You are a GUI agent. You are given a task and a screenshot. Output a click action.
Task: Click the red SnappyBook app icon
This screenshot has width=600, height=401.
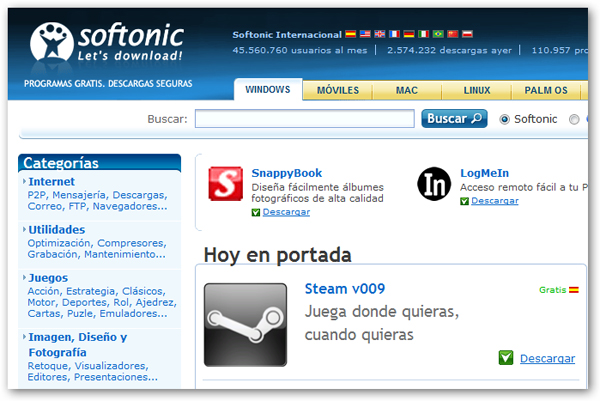pos(225,184)
